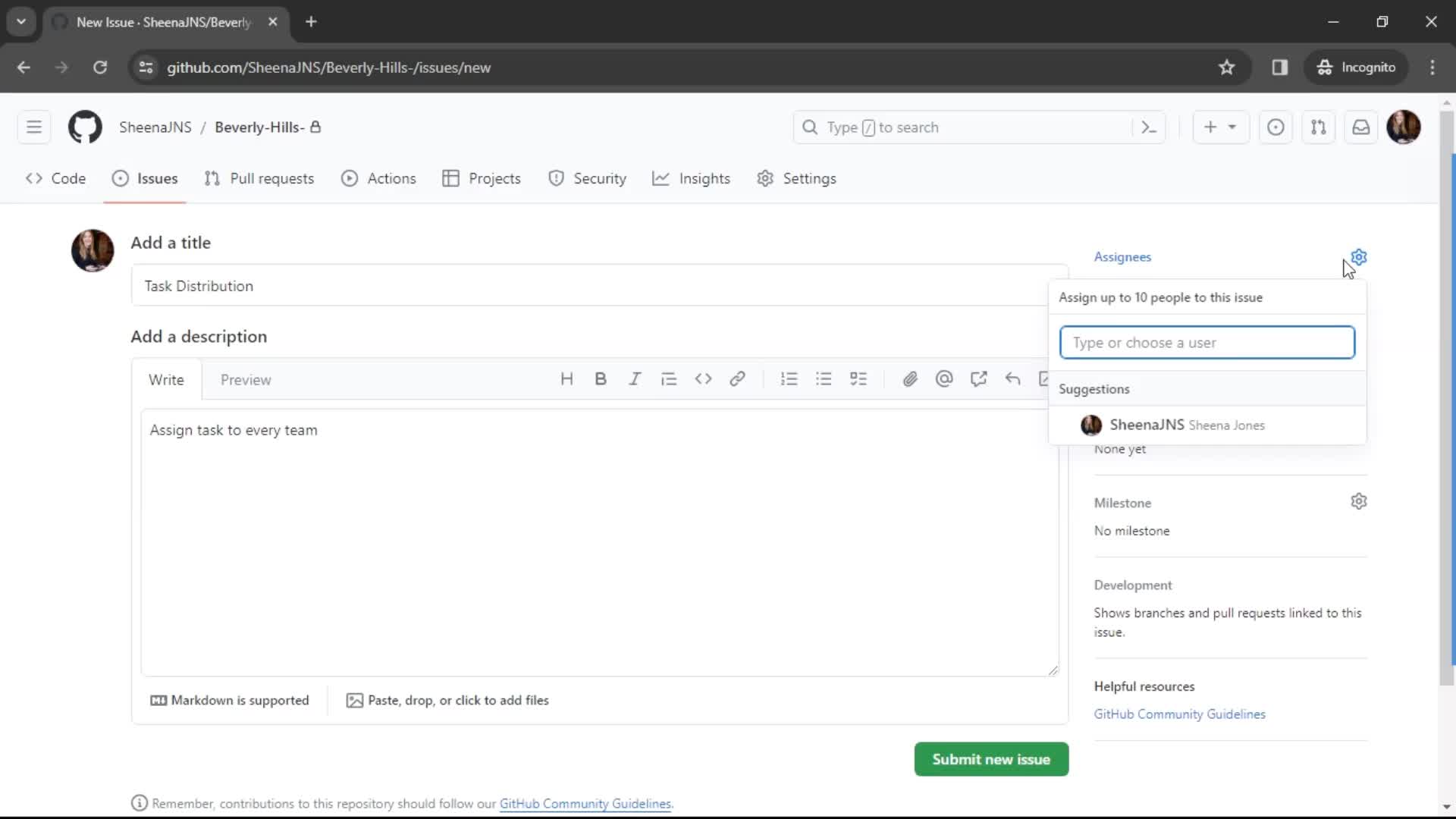
Task: Insert a code block
Action: click(703, 378)
